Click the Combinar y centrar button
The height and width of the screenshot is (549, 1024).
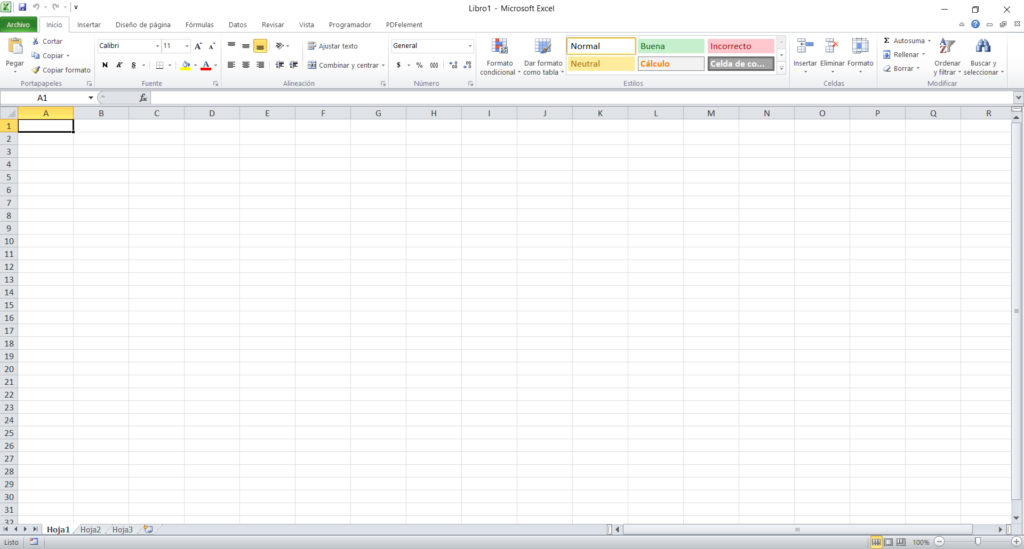pos(345,65)
